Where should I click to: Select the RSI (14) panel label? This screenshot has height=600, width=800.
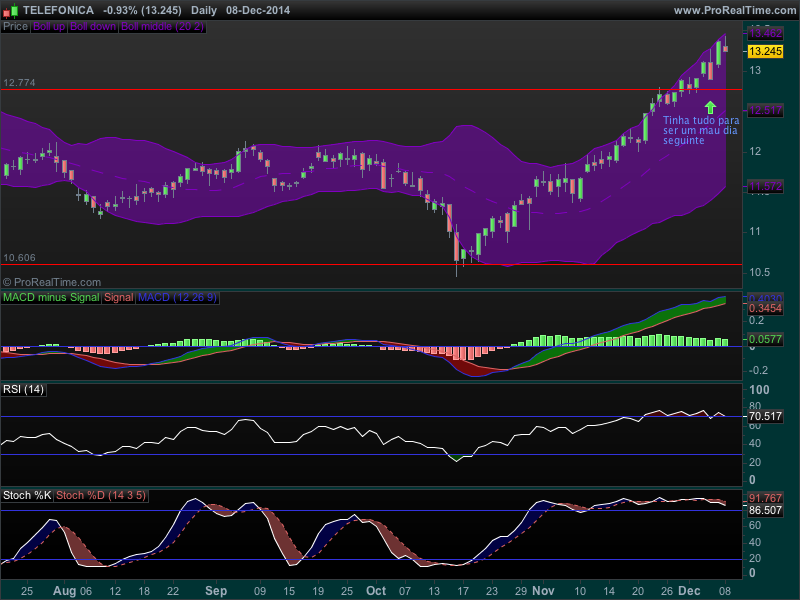pyautogui.click(x=23, y=390)
